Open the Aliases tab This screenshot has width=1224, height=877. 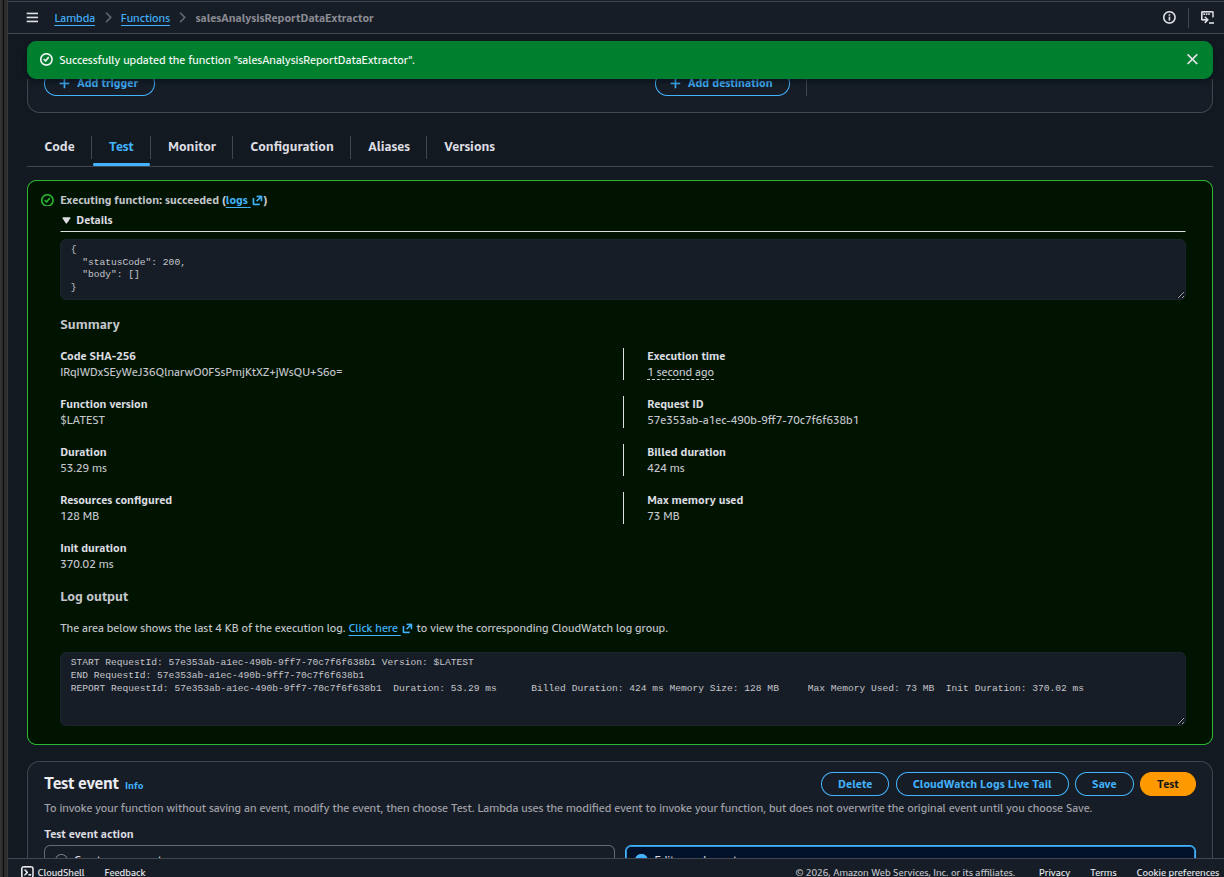coord(389,147)
